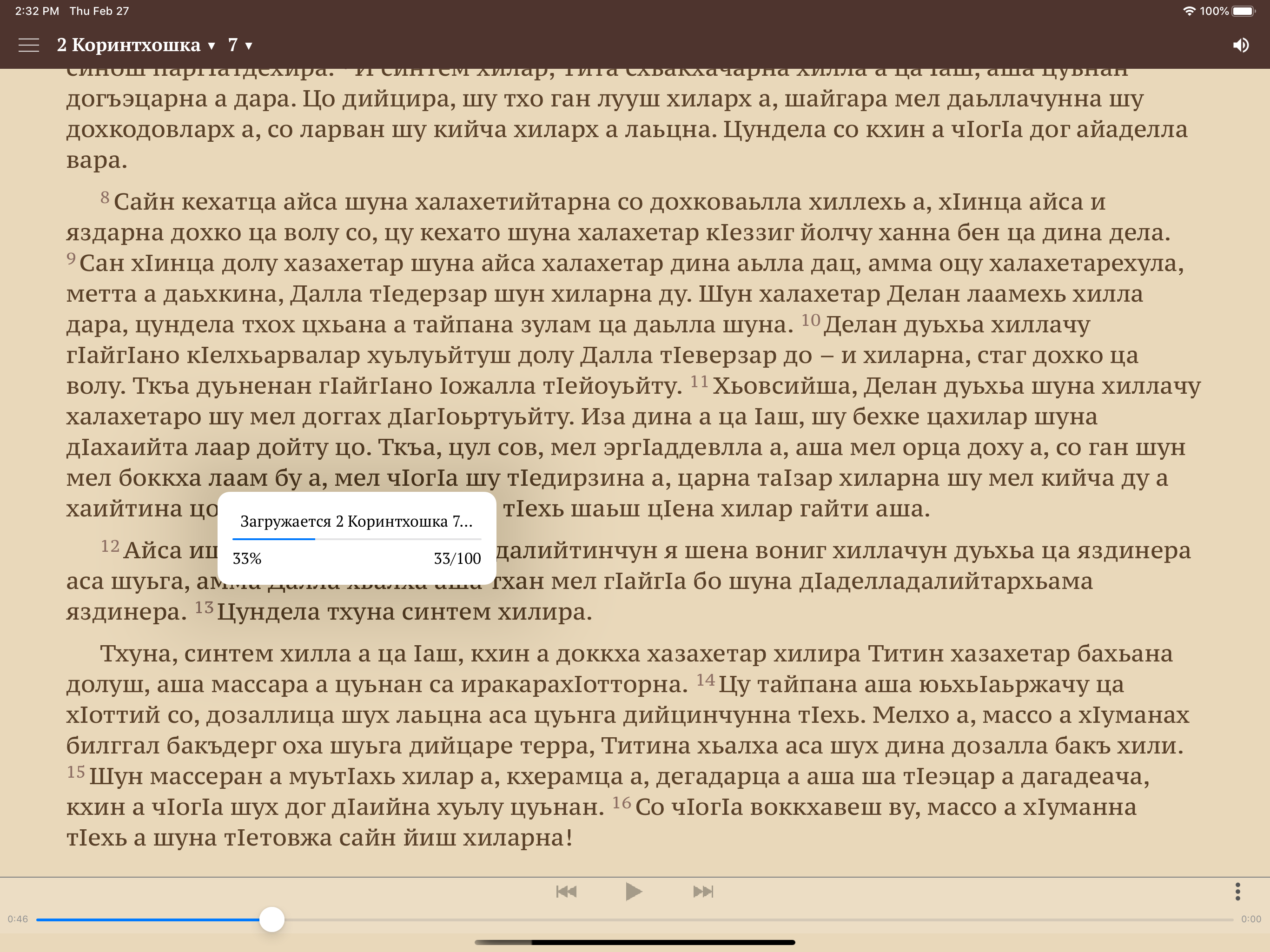
Task: Select verse number 10
Action: (811, 320)
